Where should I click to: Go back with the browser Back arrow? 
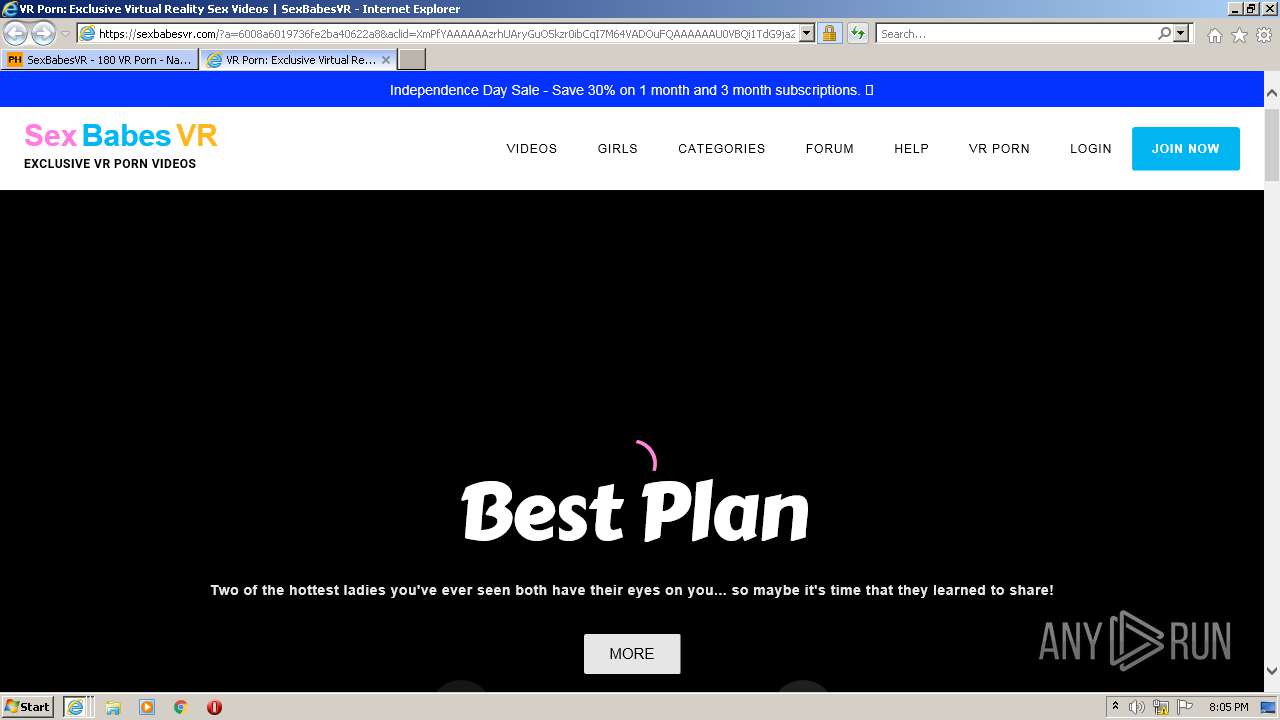15,33
